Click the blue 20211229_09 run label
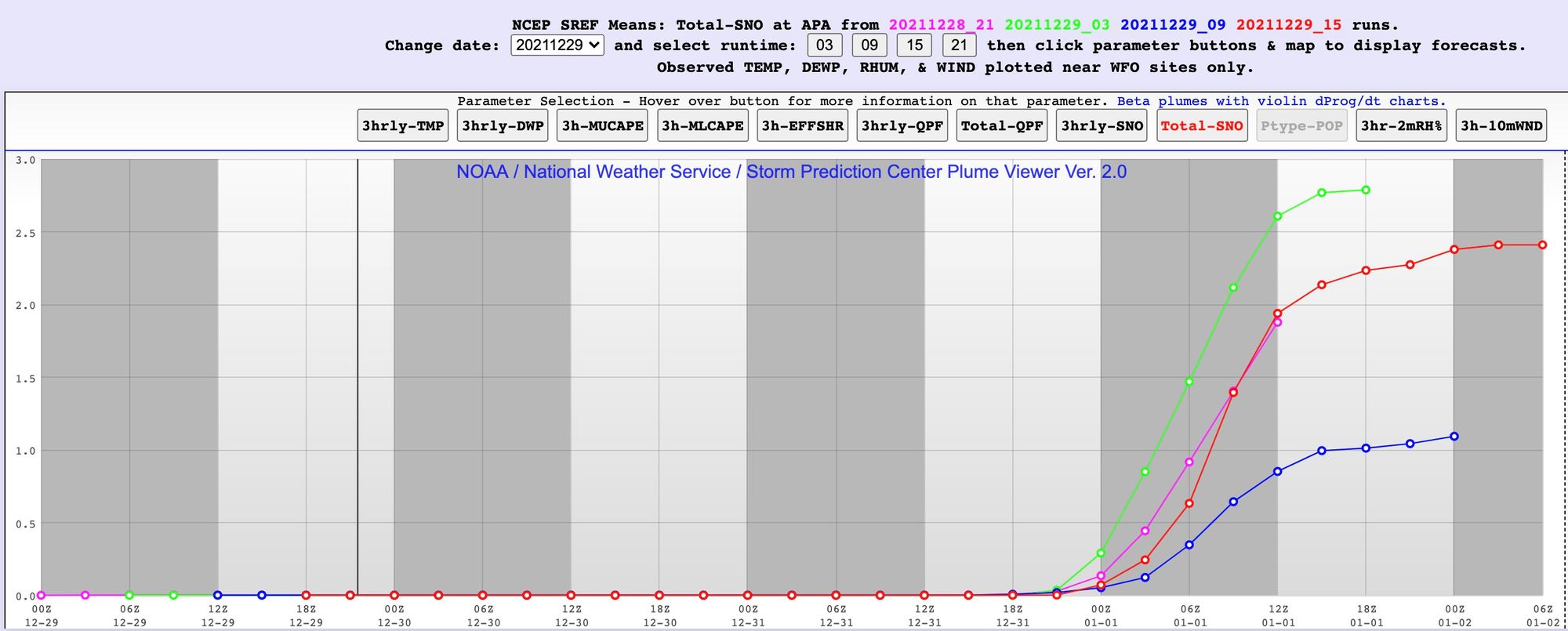This screenshot has width=1568, height=631. (x=1173, y=24)
